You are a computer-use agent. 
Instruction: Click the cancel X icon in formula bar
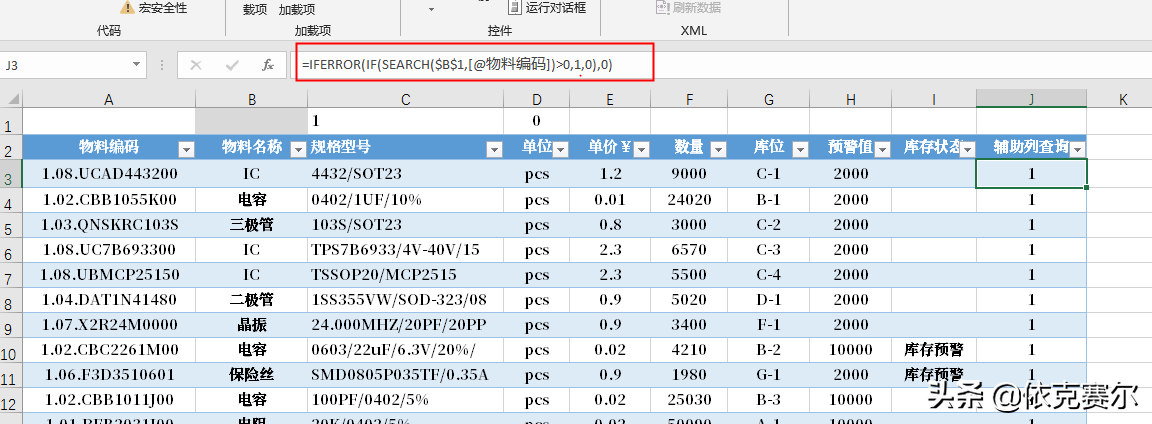[x=195, y=65]
